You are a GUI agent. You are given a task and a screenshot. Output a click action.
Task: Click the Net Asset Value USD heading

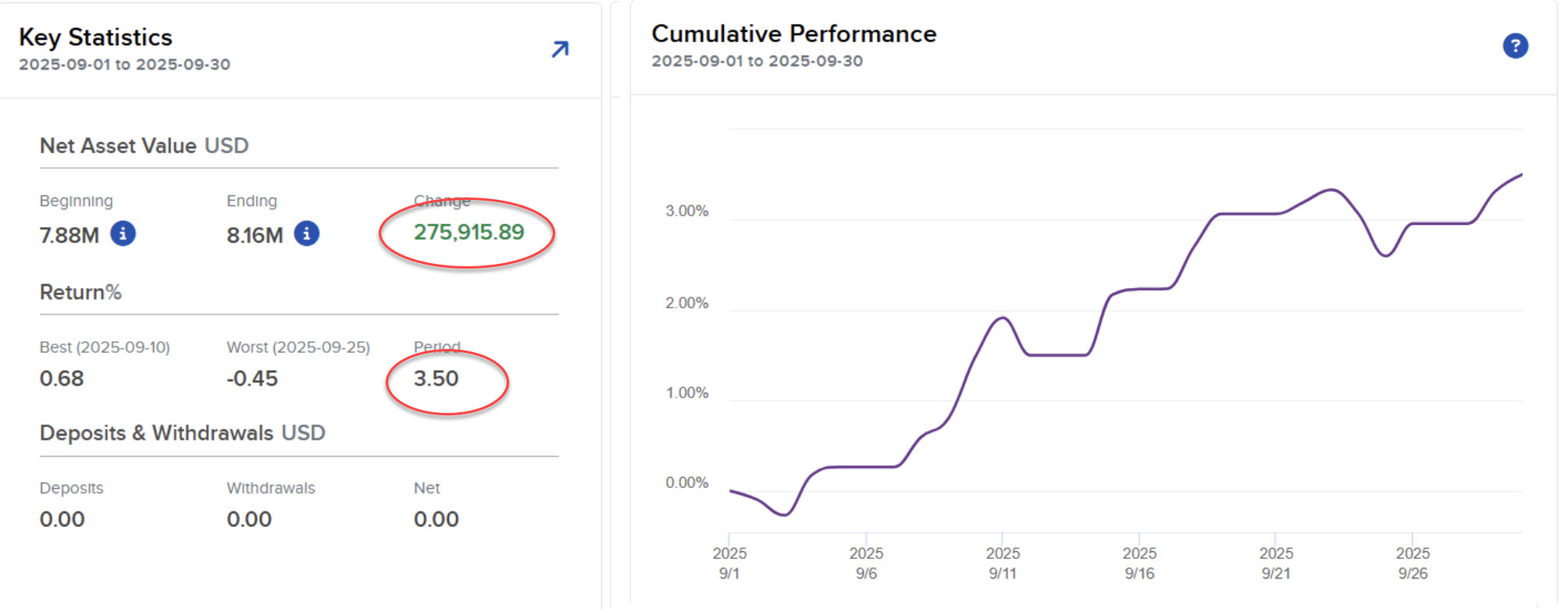[x=144, y=146]
